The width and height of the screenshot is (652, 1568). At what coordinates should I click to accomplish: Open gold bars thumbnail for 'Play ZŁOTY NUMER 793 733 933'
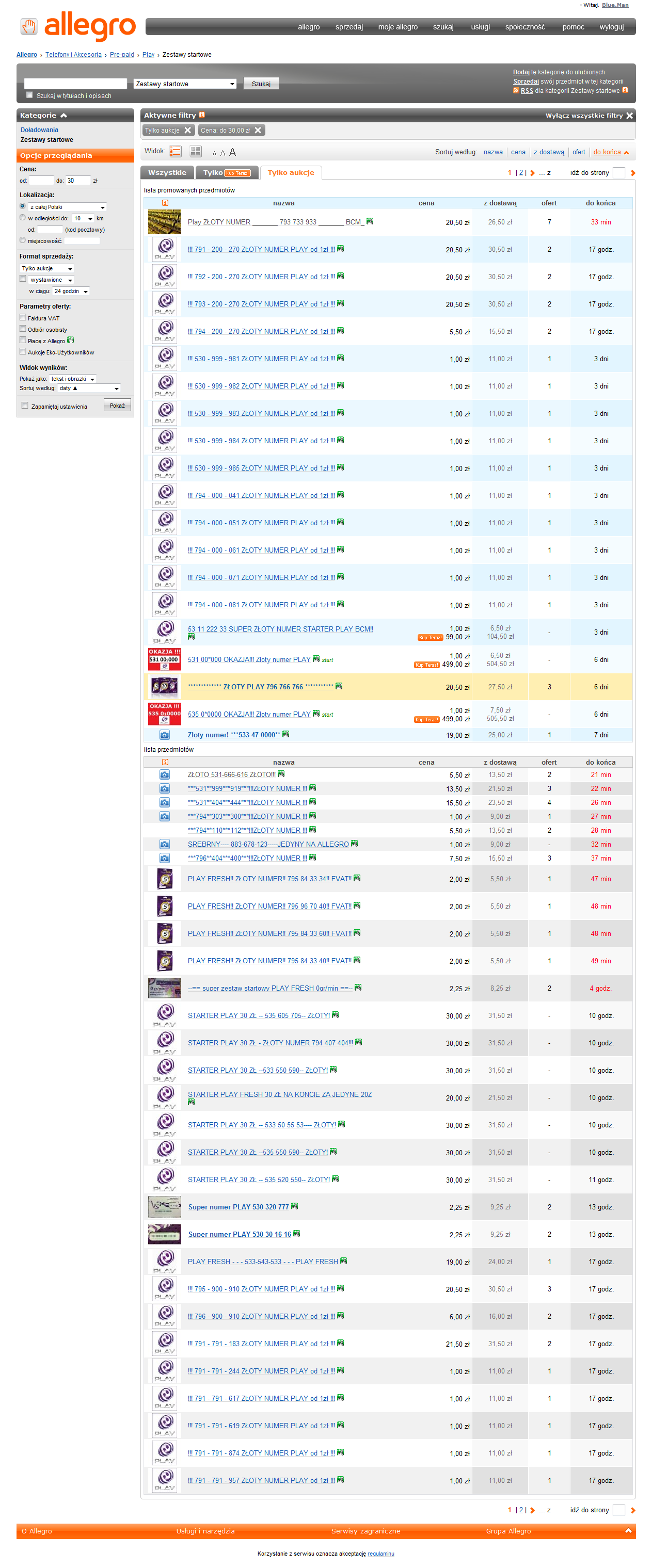(x=164, y=222)
